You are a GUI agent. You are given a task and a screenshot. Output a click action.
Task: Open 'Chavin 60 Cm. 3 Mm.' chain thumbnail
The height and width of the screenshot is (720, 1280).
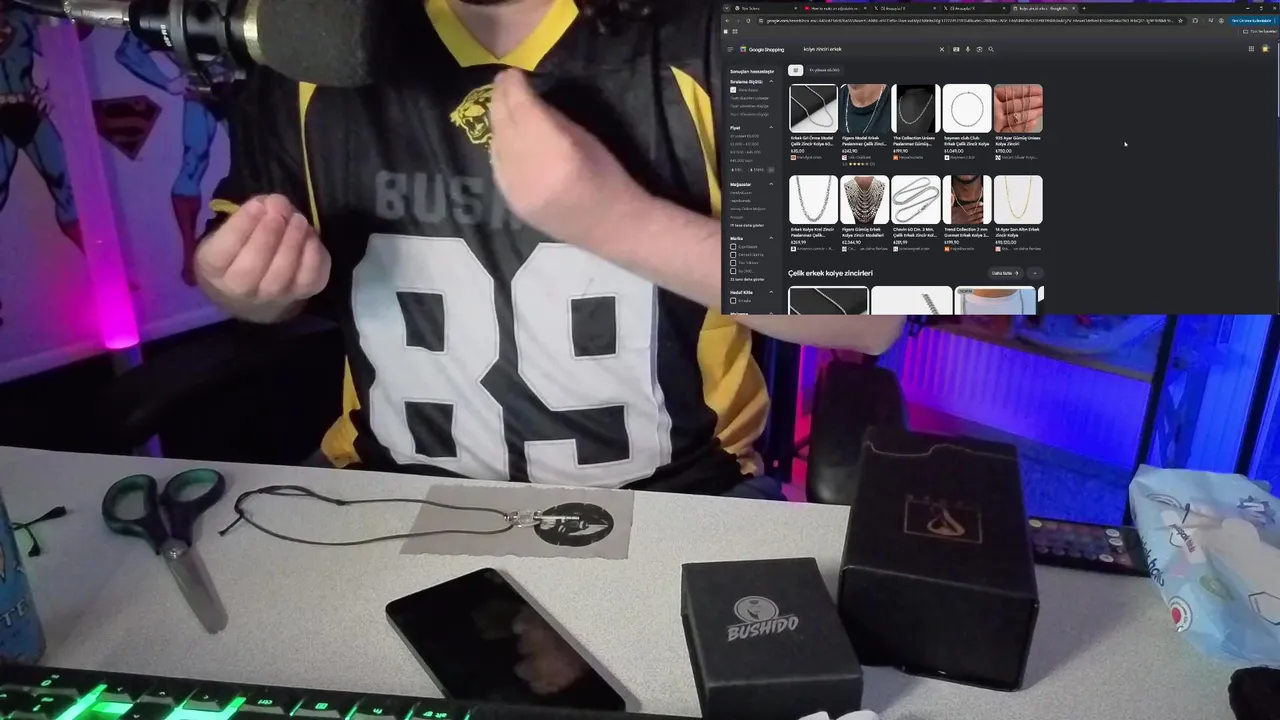[915, 200]
